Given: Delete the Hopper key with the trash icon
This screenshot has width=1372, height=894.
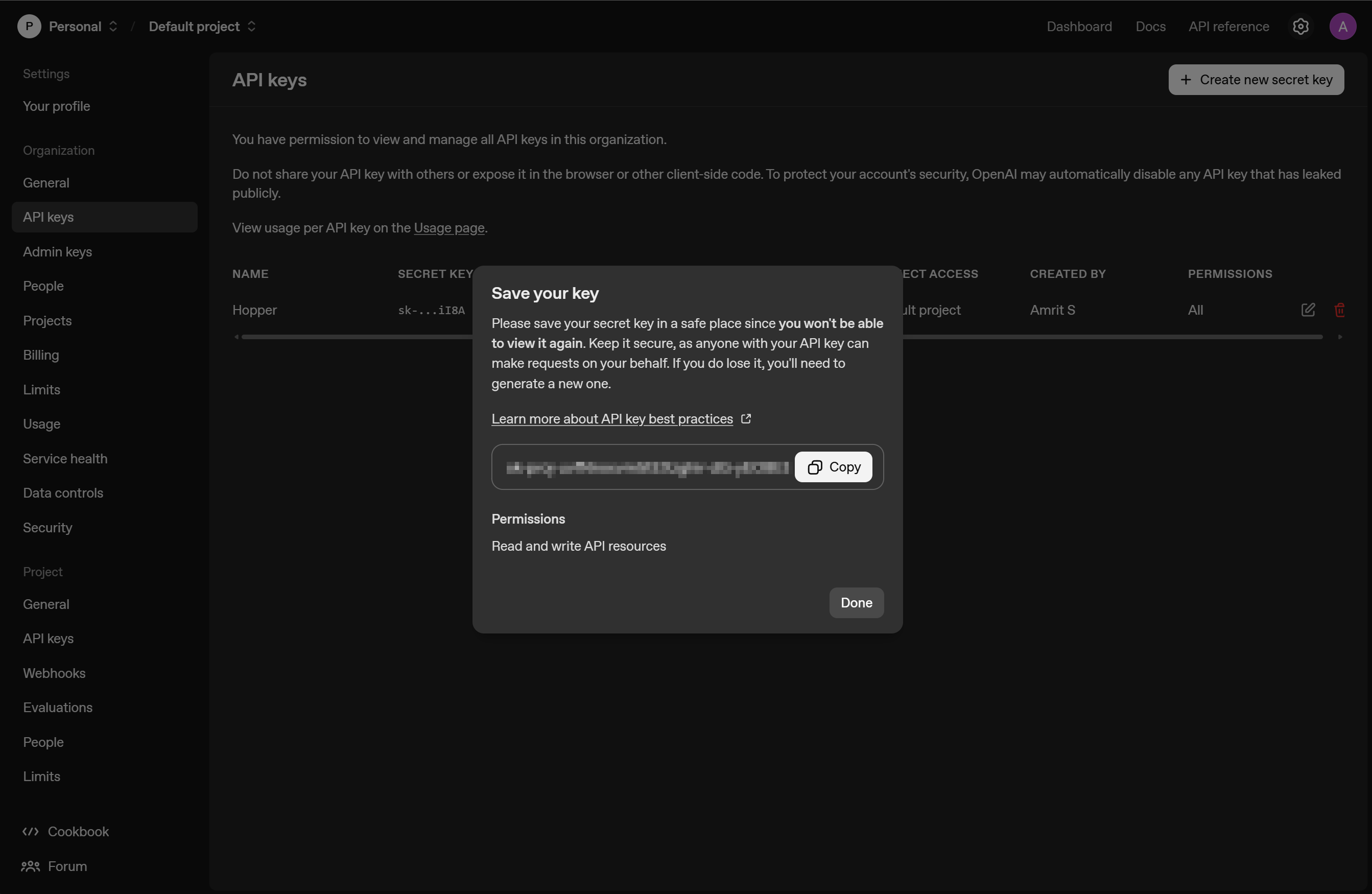Looking at the screenshot, I should pos(1340,310).
